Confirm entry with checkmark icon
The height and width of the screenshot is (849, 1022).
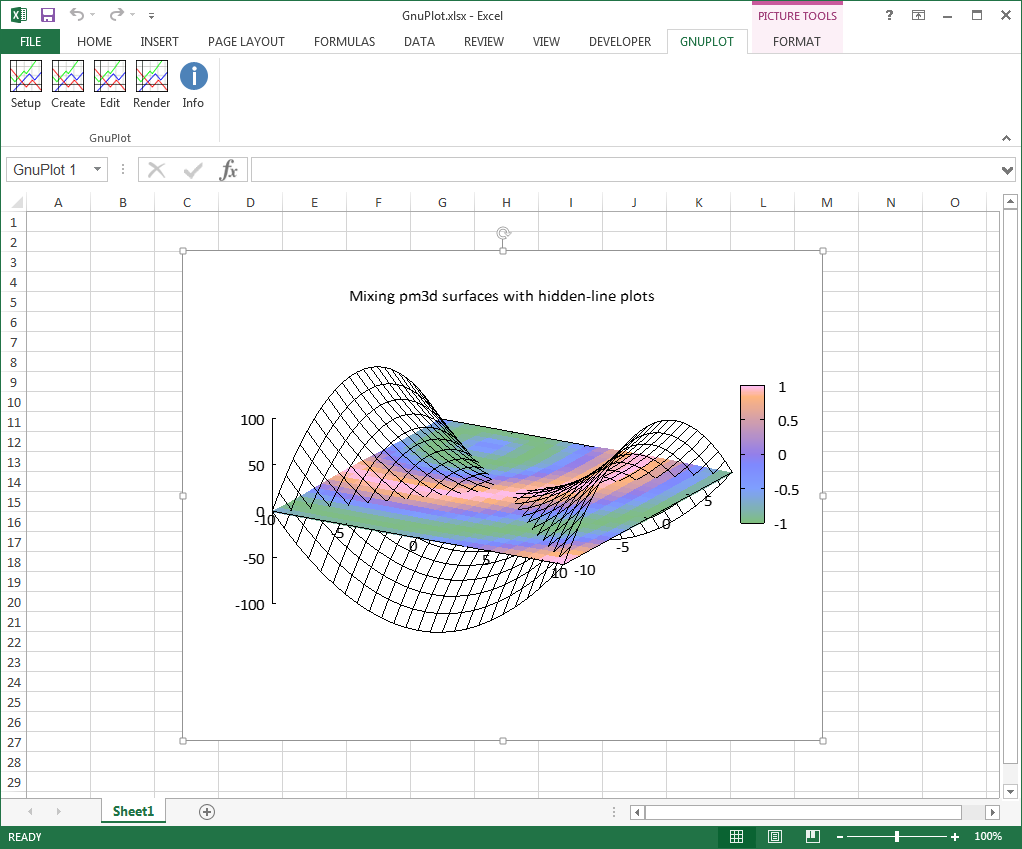click(x=193, y=170)
